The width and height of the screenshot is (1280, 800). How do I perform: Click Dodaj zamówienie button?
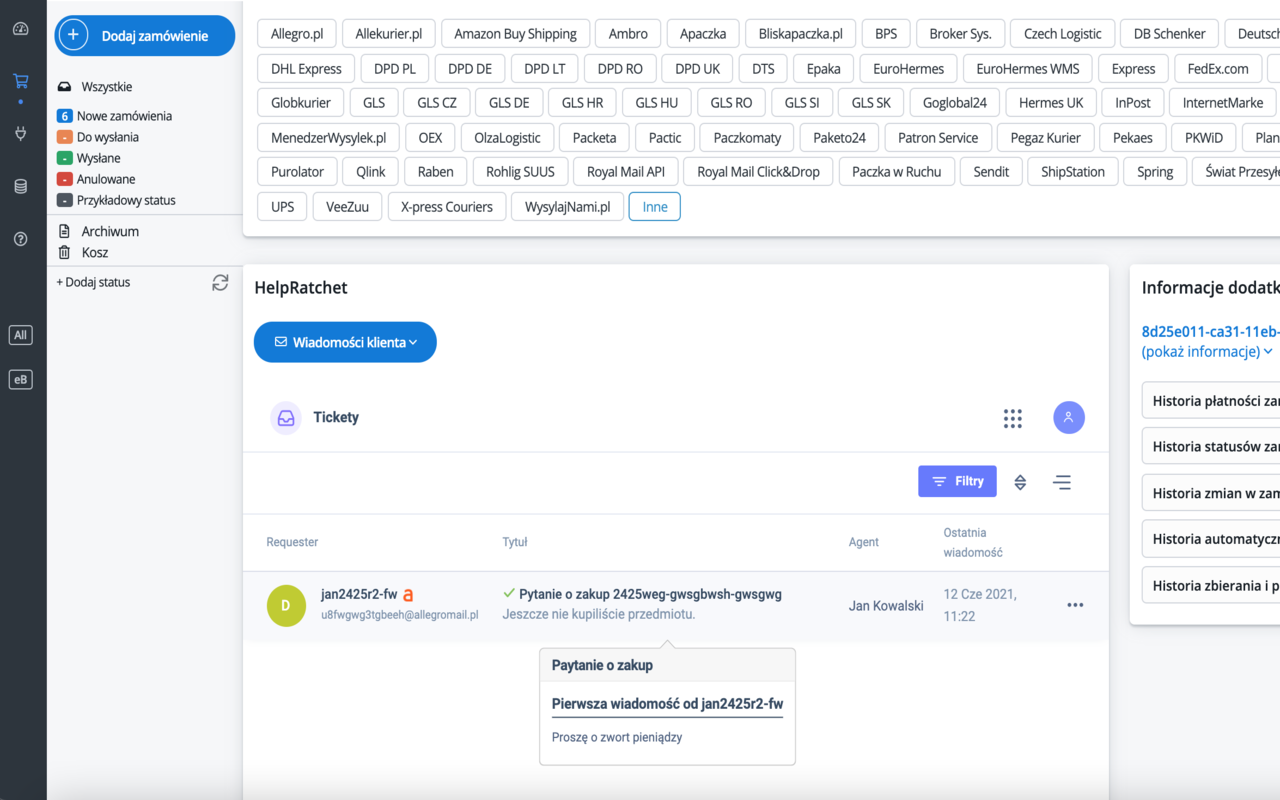(x=144, y=35)
